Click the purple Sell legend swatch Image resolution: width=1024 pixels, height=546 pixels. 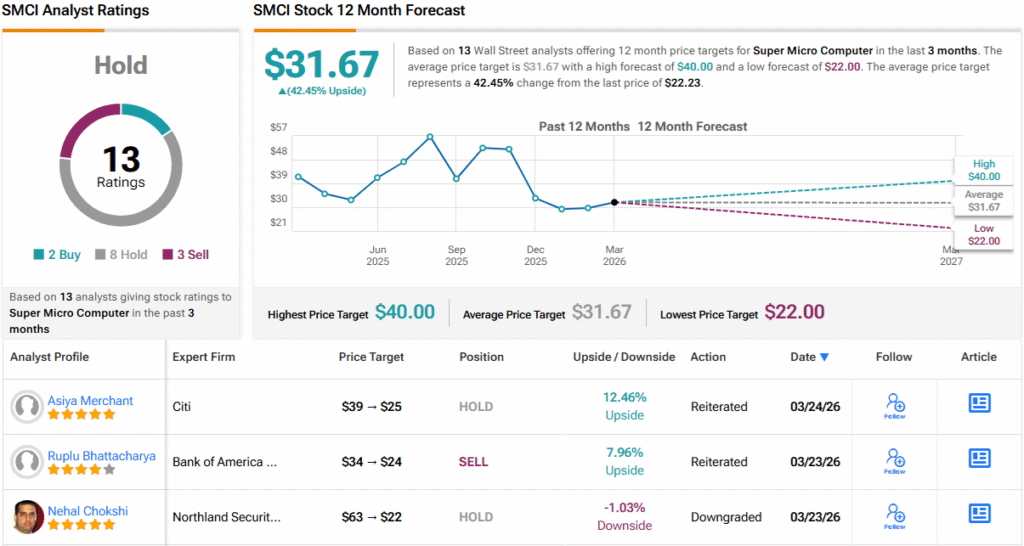168,255
